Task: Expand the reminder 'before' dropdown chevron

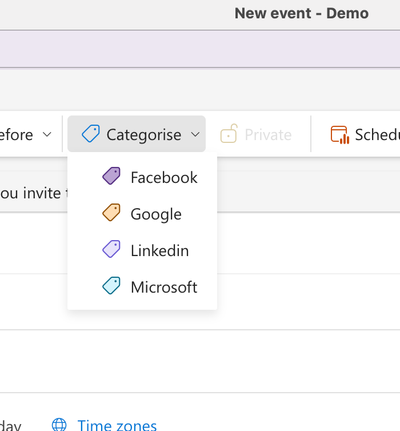Action: click(47, 134)
